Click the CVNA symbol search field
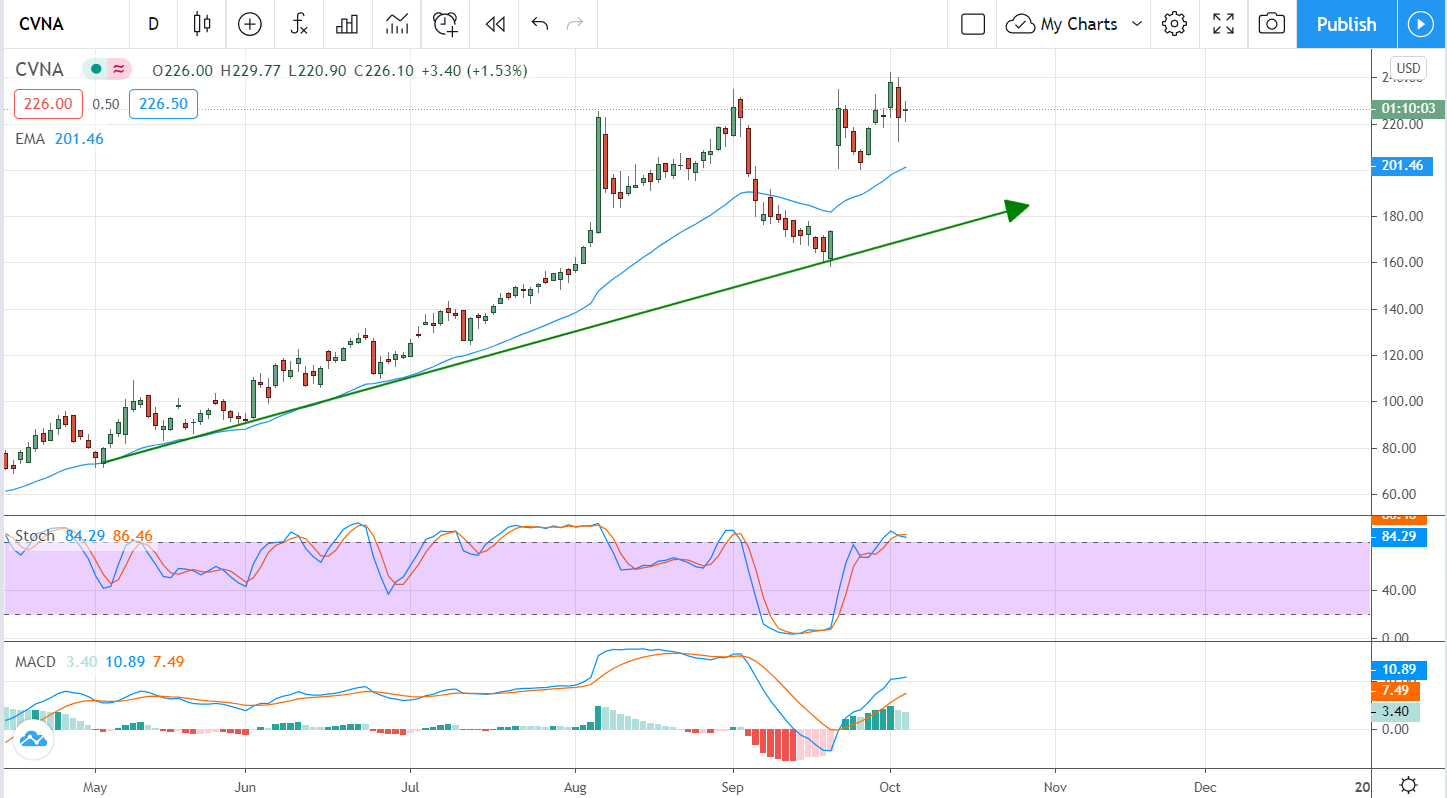 point(60,24)
